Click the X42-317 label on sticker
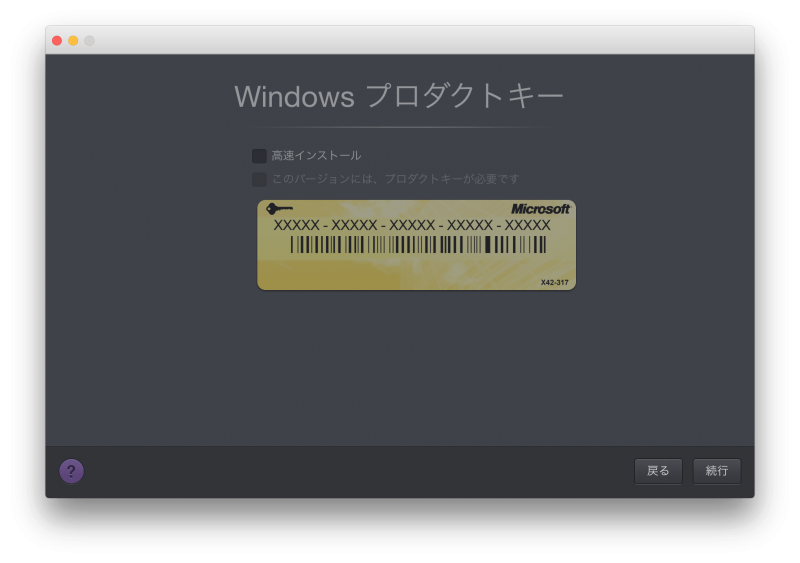This screenshot has width=800, height=563. [555, 282]
